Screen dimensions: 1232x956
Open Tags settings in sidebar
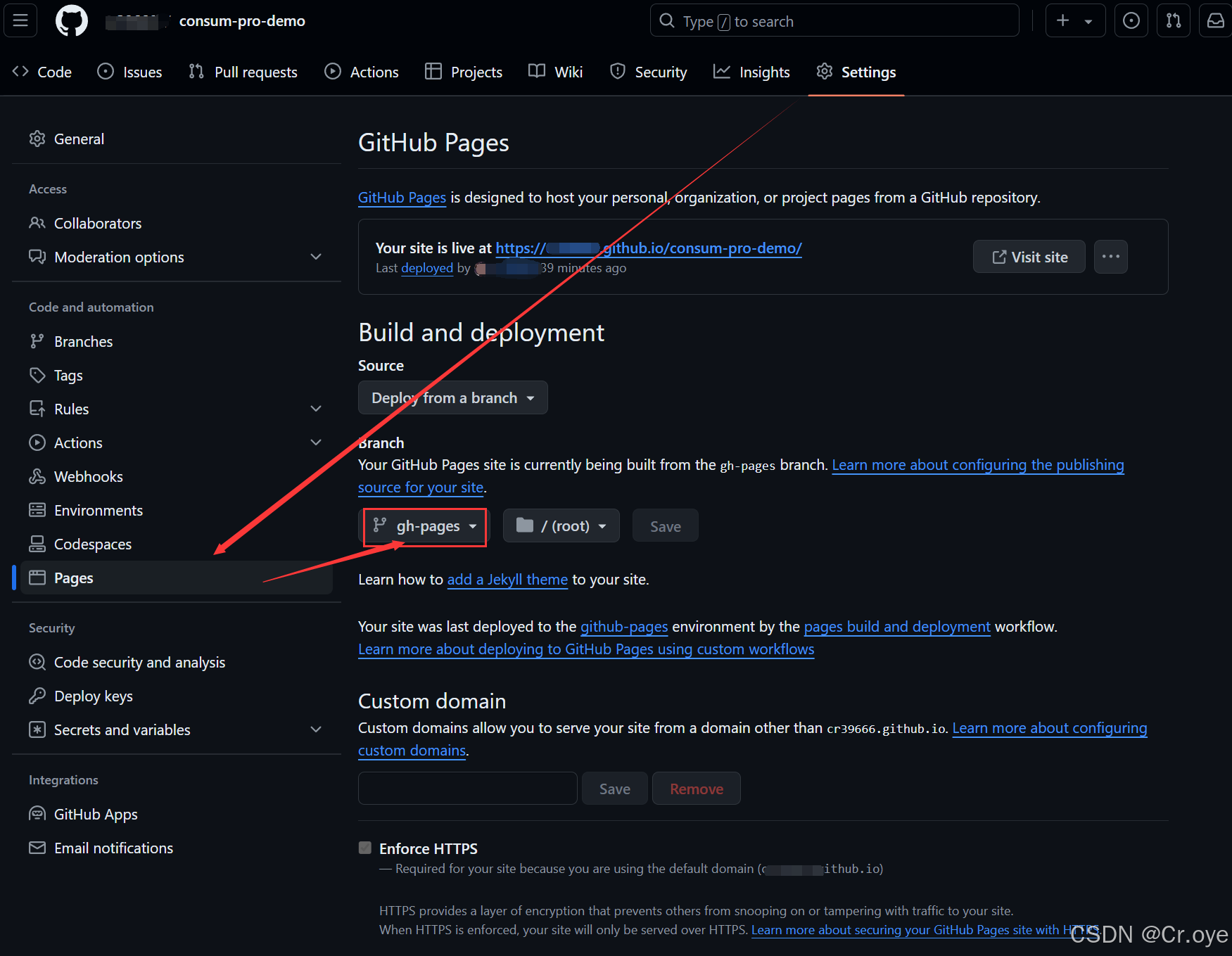(x=176, y=376)
